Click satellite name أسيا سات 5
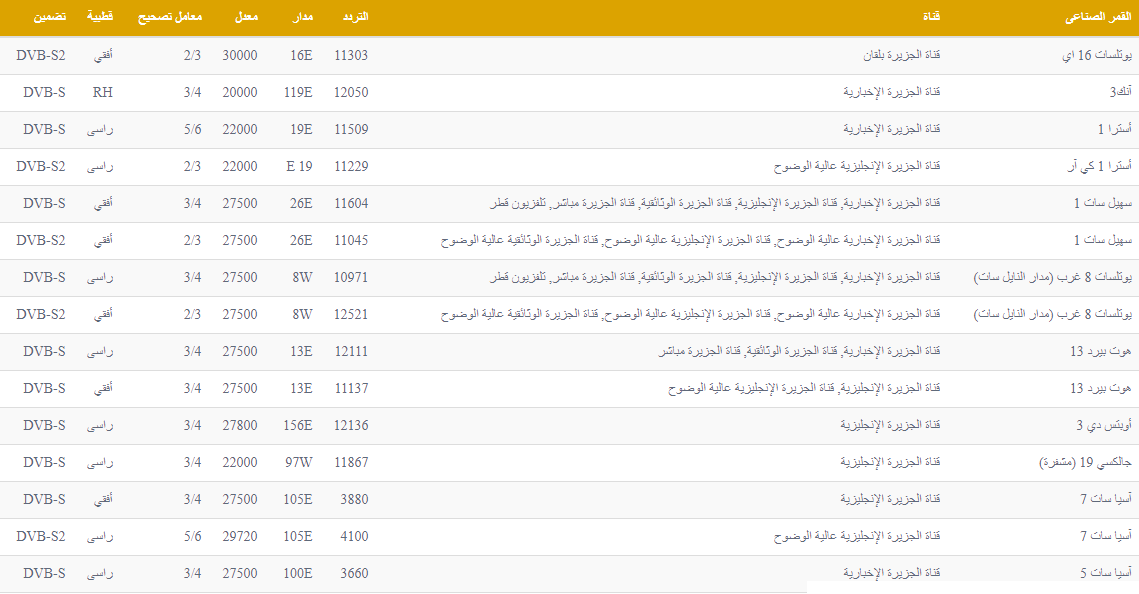 1106,574
